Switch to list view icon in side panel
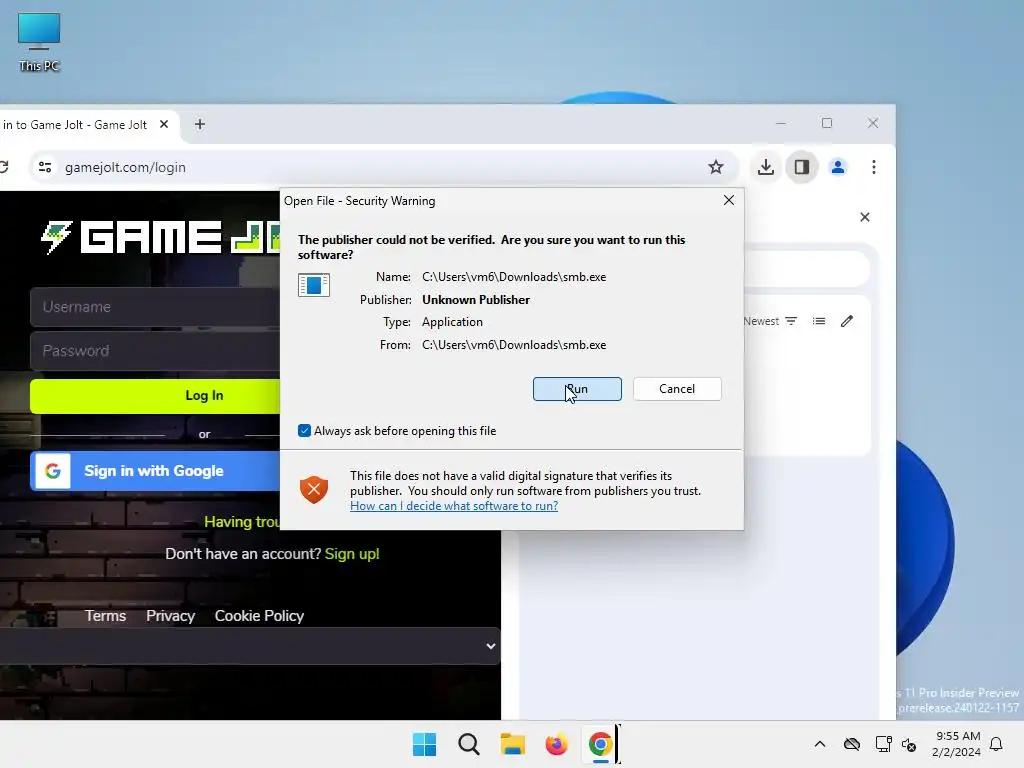 (x=819, y=321)
